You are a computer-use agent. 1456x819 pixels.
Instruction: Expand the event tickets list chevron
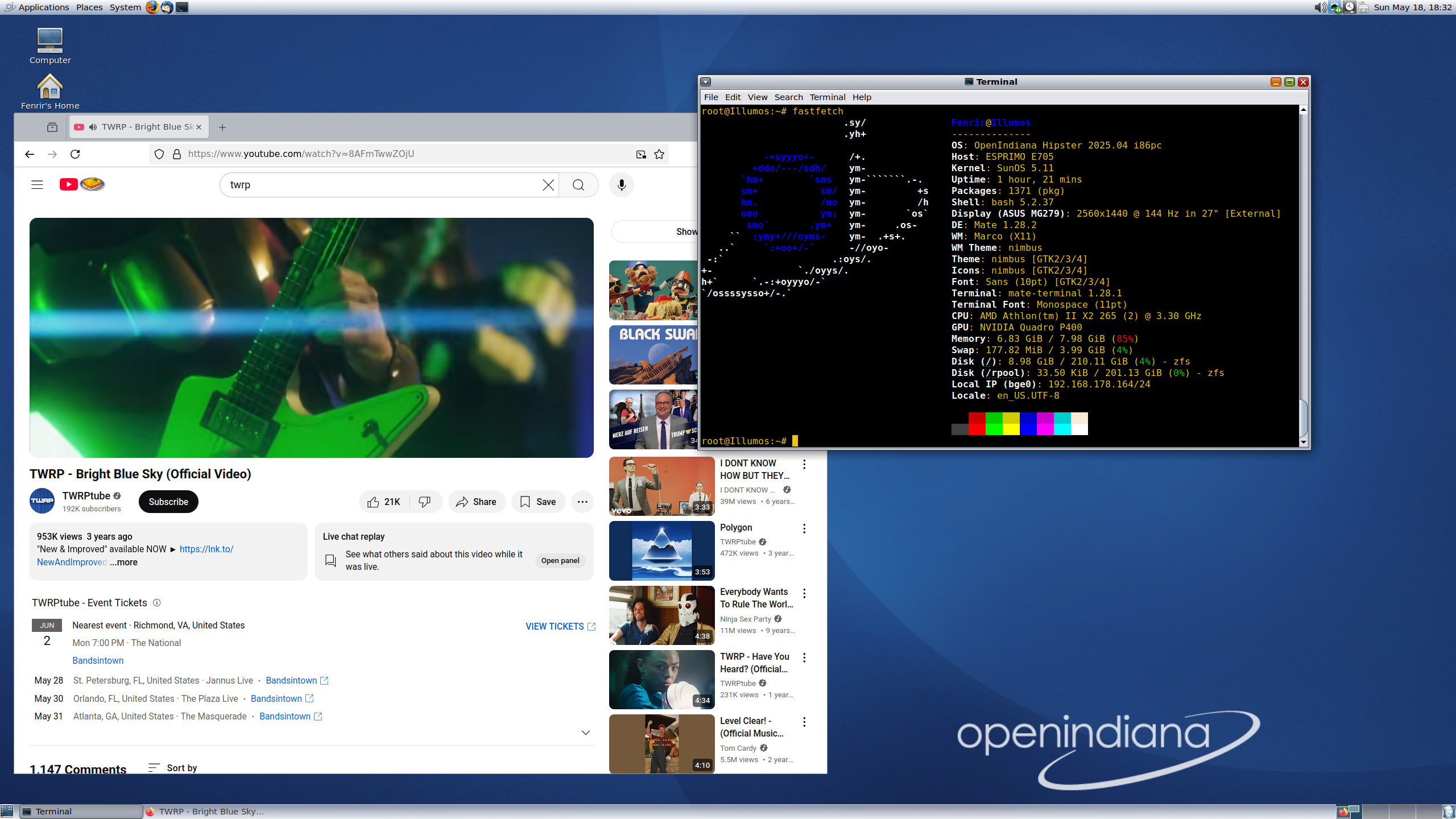(586, 733)
